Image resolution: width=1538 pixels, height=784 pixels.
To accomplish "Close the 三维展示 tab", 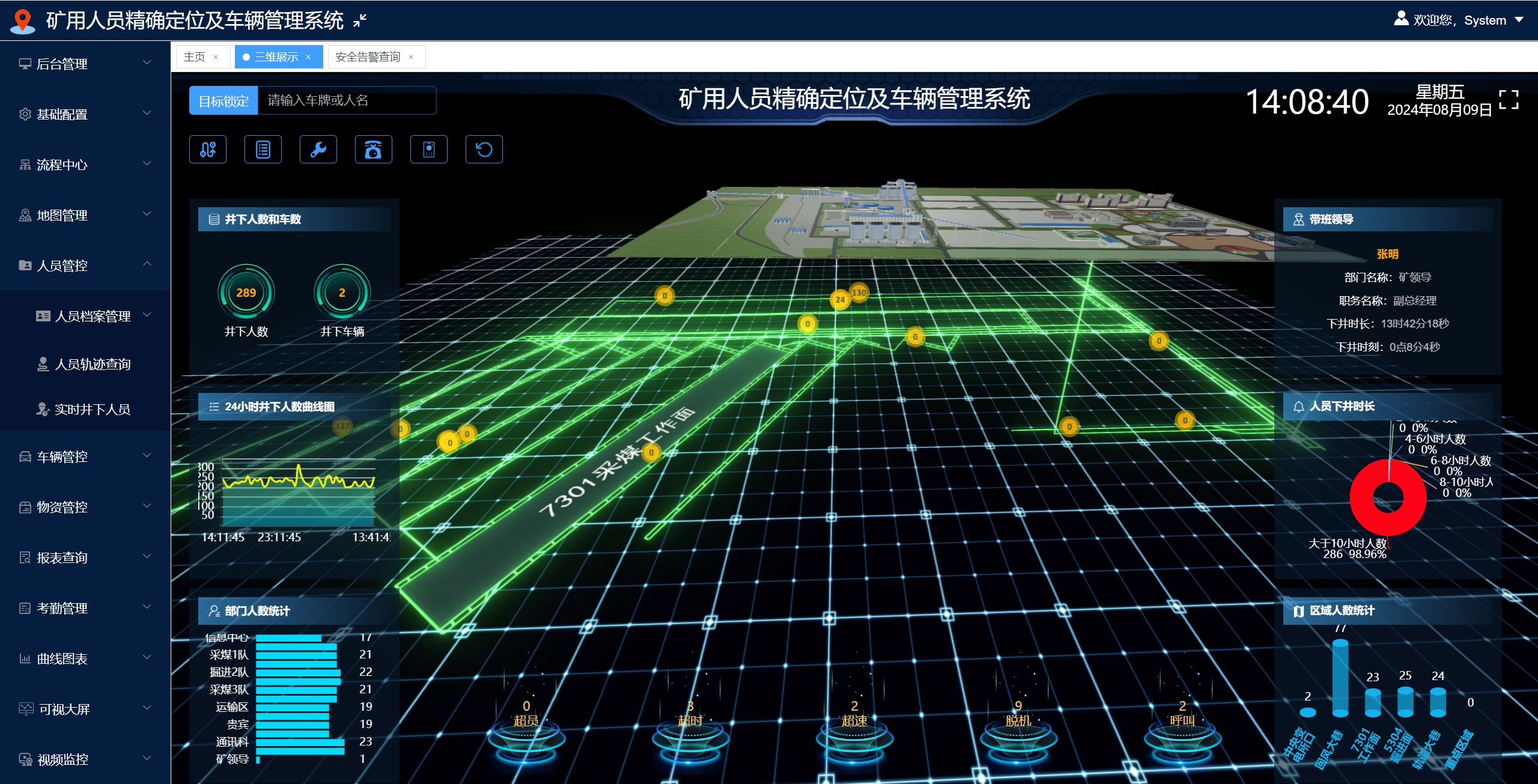I will (x=308, y=57).
